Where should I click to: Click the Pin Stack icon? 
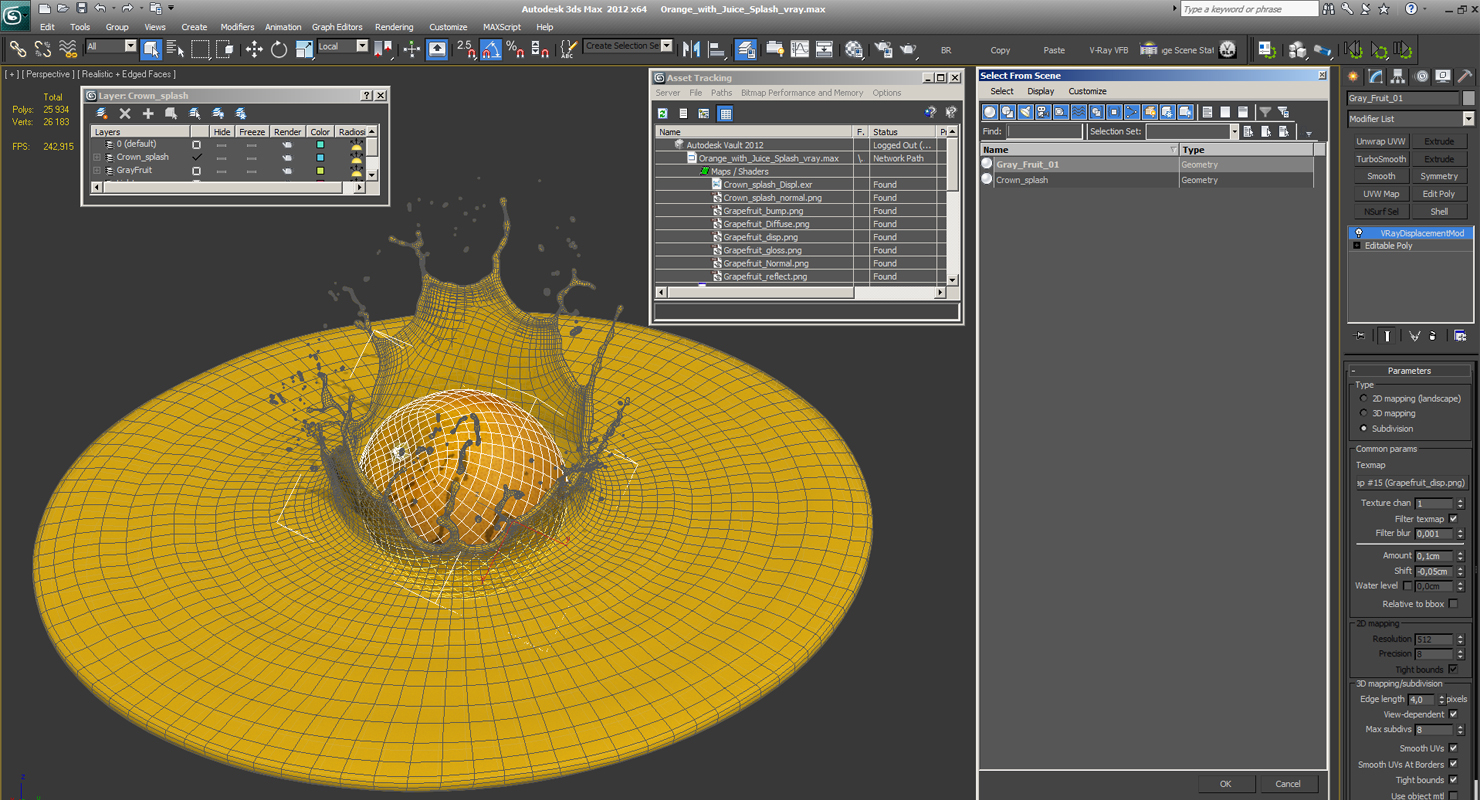click(1361, 336)
